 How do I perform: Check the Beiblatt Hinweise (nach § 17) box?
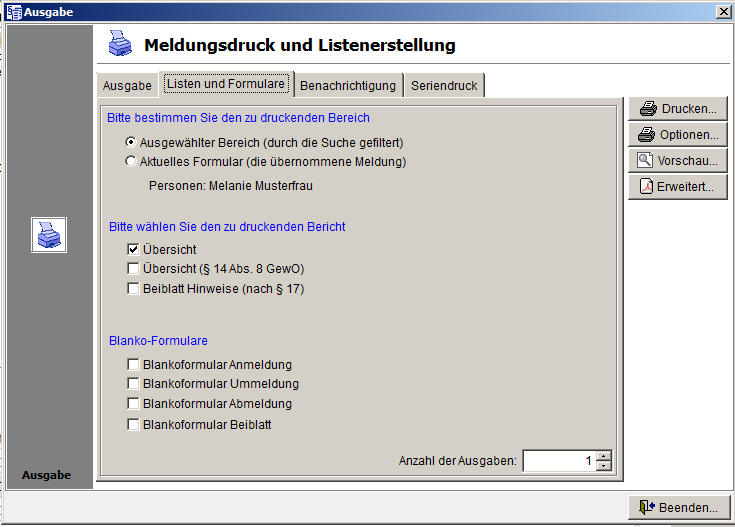point(133,289)
